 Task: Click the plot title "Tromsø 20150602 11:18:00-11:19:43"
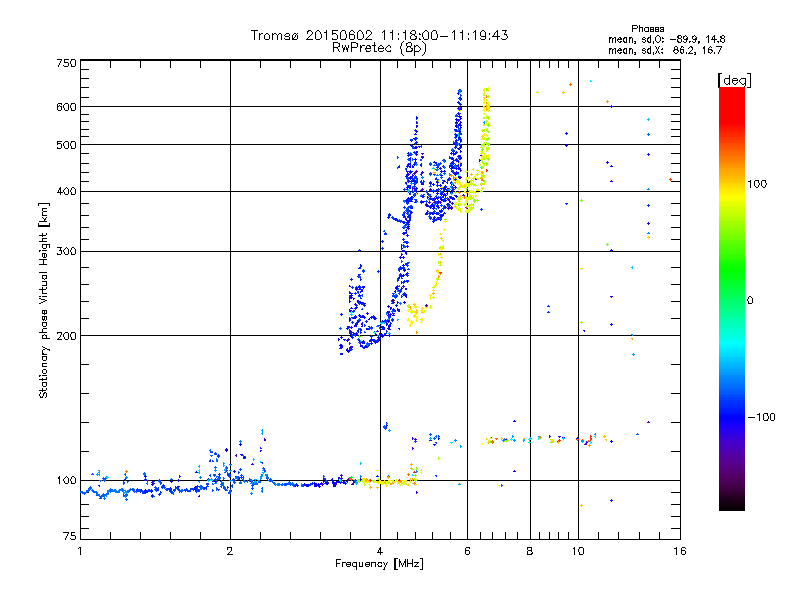pos(379,35)
